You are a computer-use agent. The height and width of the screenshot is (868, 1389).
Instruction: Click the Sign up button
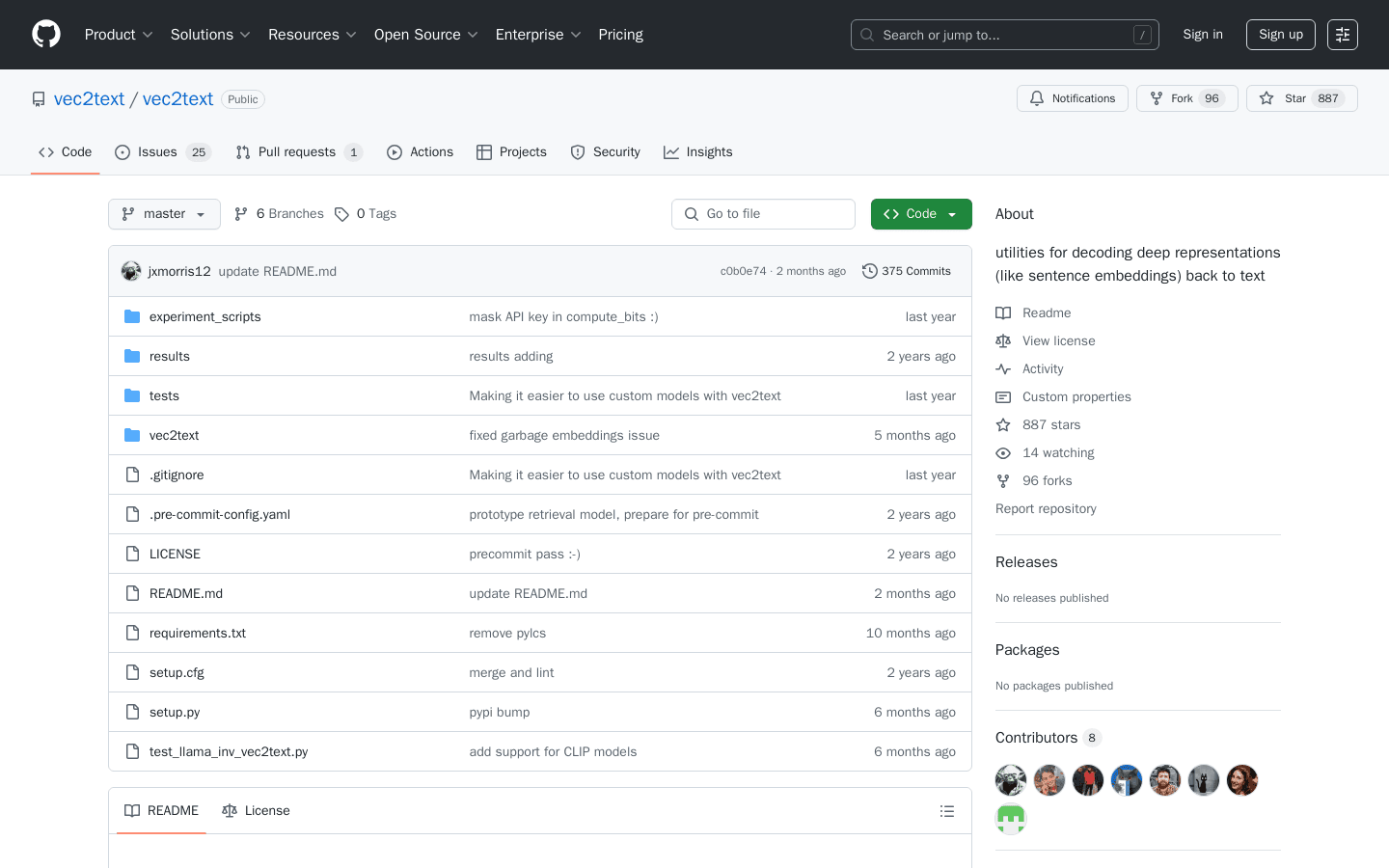(1280, 35)
